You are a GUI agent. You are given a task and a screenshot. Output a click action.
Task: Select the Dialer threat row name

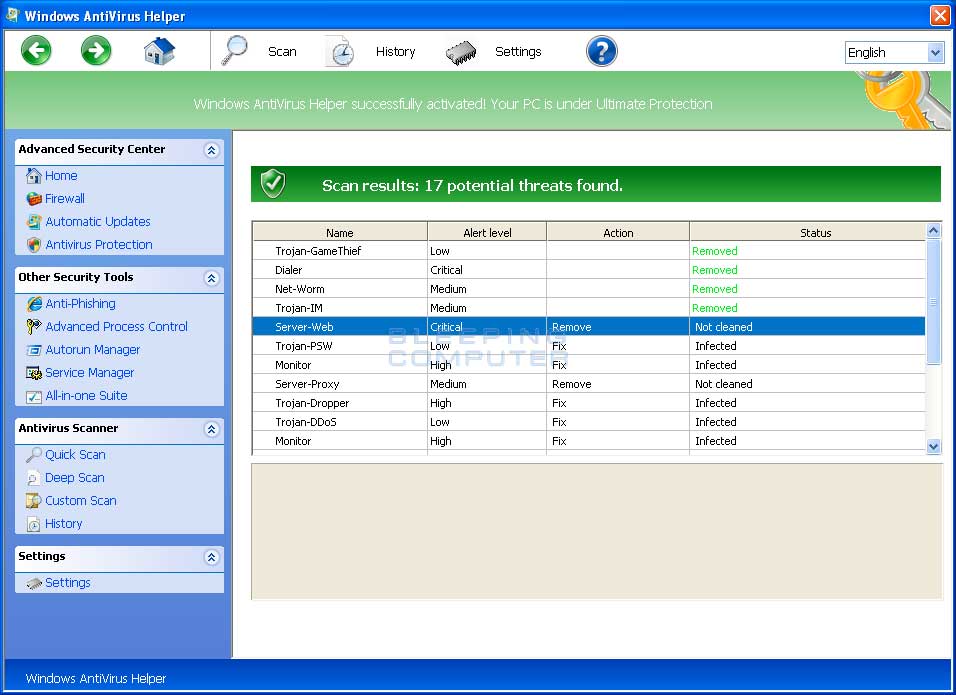coord(288,270)
